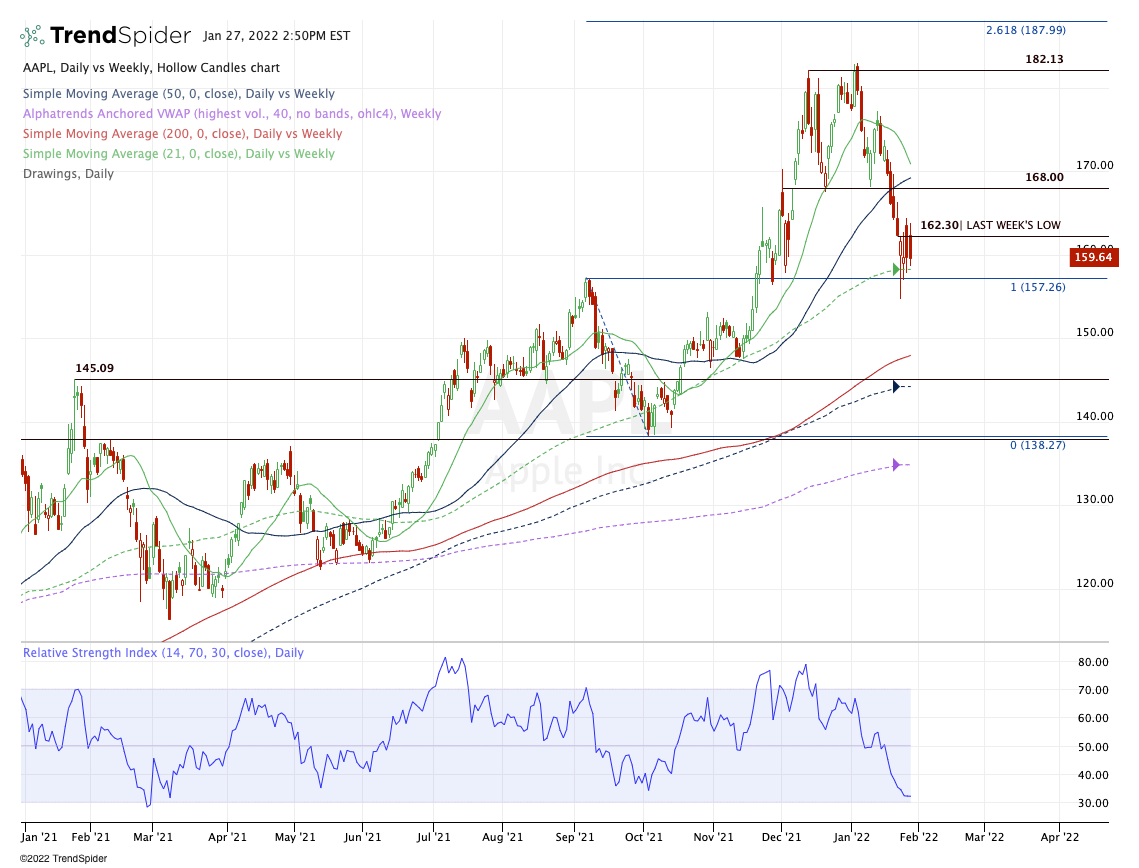
Task: Click the 80.00 RSI axis label
Action: click(1093, 662)
